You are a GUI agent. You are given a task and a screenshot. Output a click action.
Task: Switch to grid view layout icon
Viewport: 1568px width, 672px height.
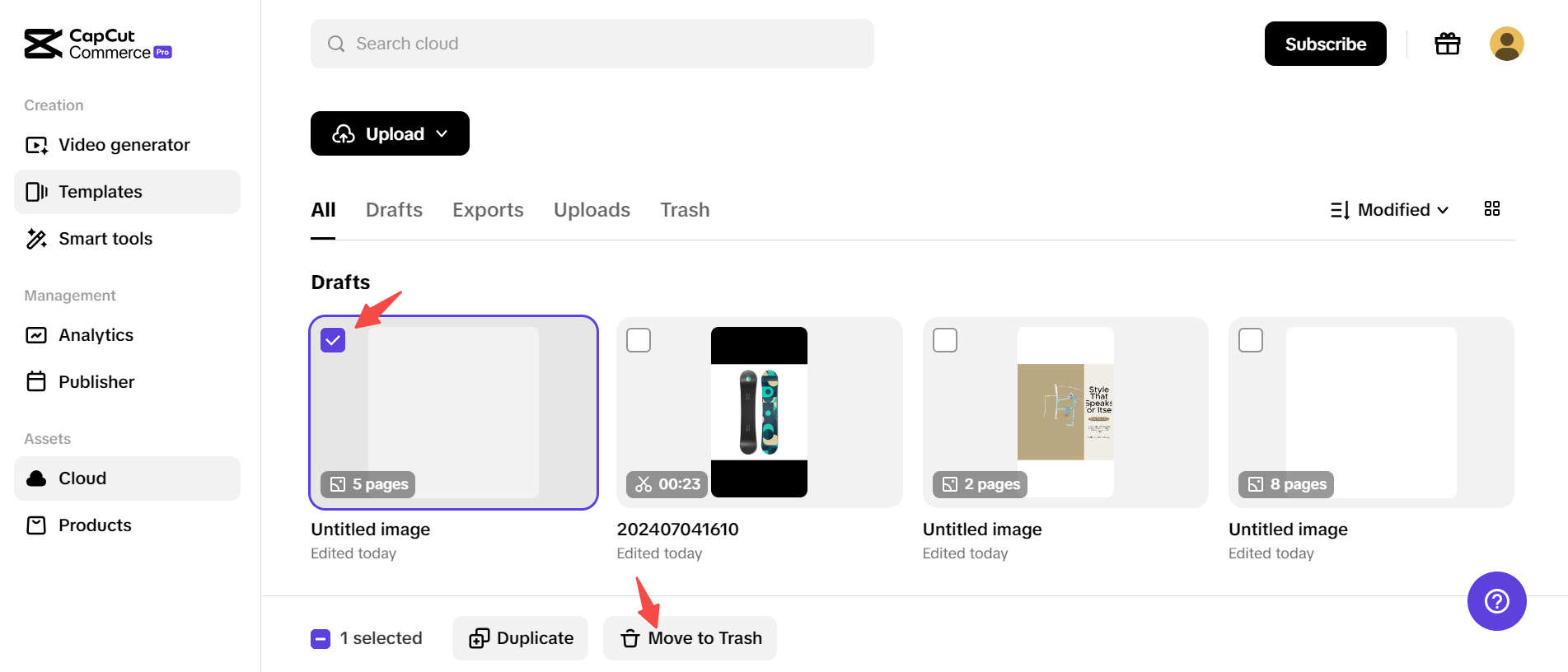click(1491, 209)
